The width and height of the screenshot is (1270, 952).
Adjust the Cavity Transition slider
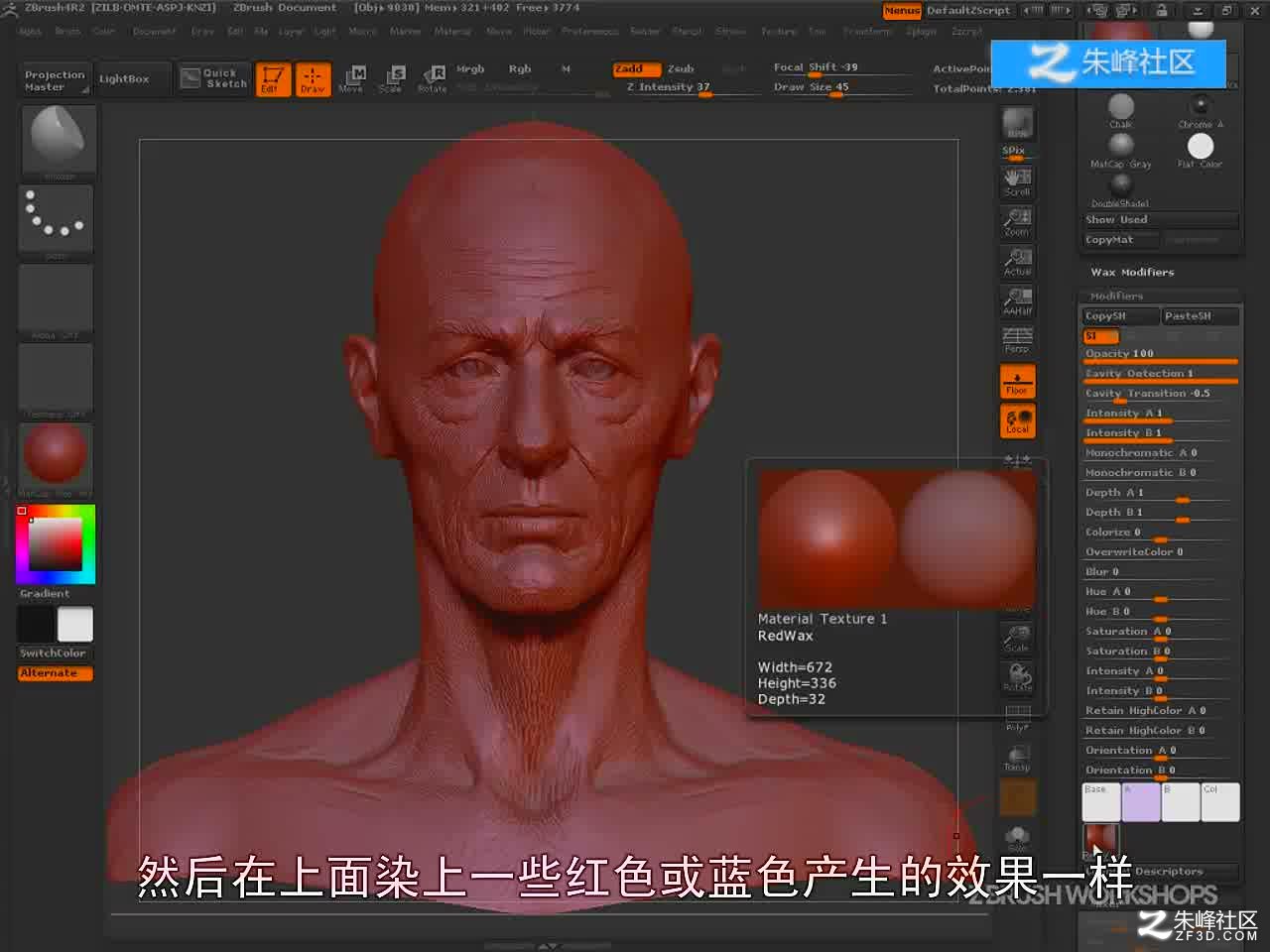[1161, 394]
